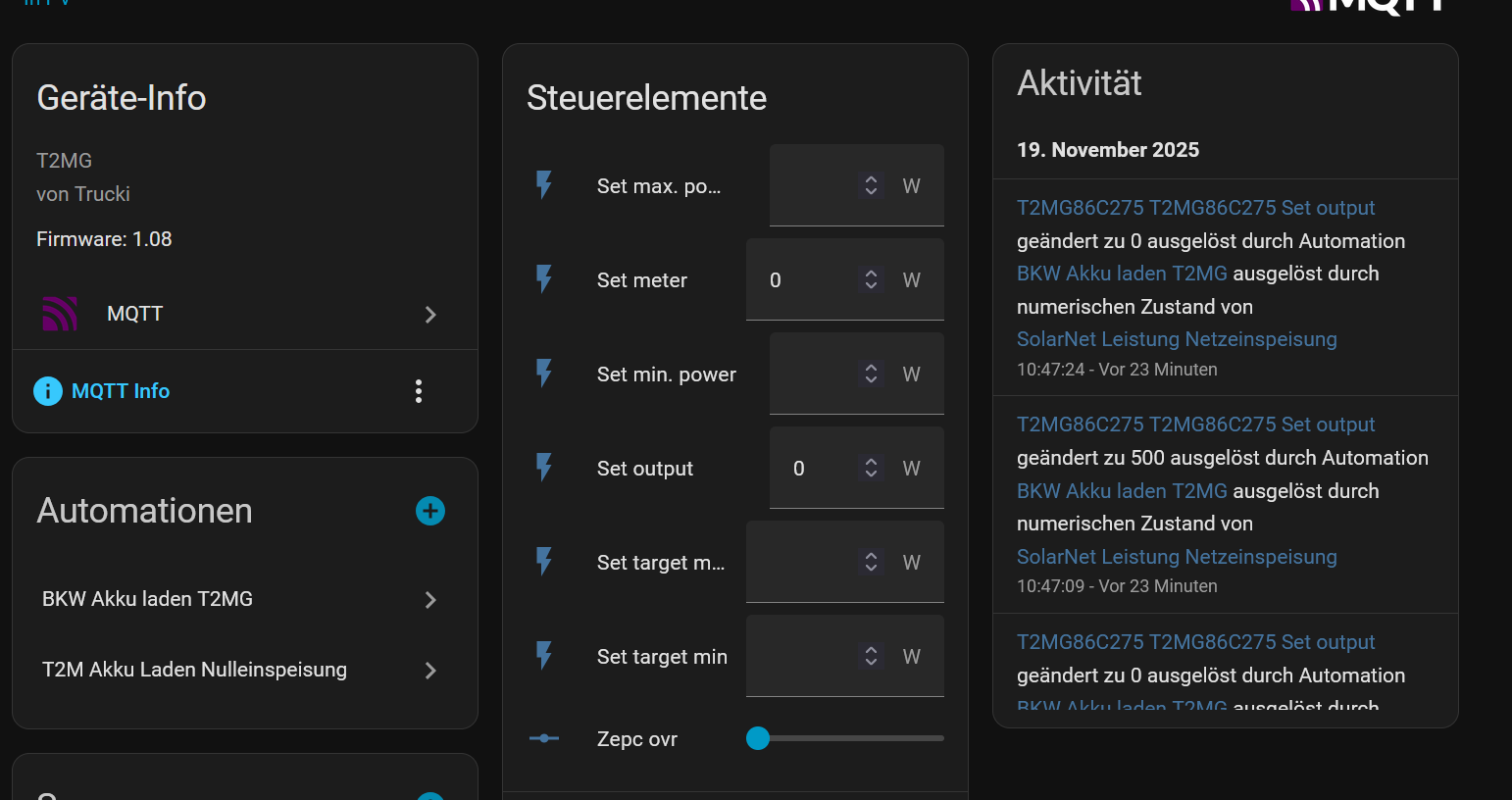Click the lightning icon beside Set meter

(544, 279)
